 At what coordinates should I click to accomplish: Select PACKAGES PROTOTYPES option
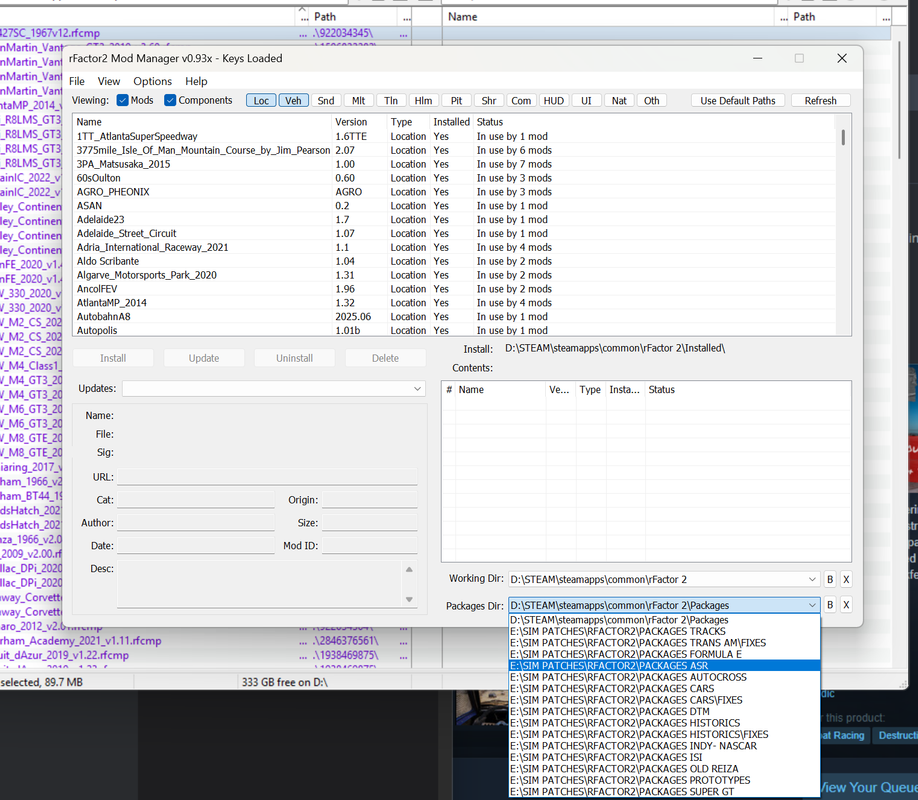[664, 780]
